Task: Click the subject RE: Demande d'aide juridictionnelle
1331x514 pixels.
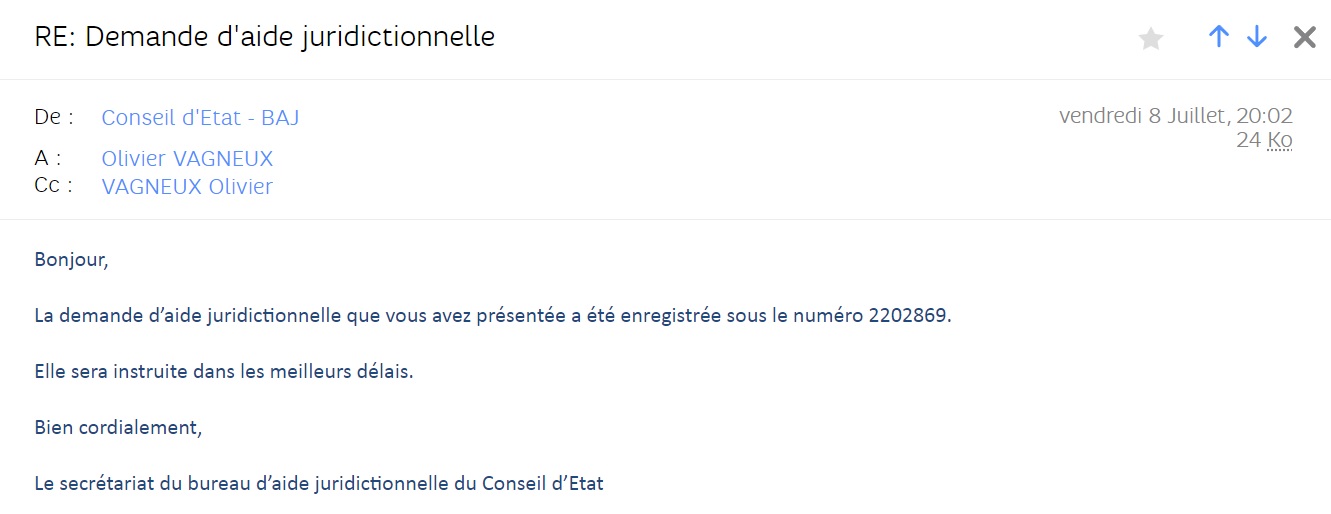Action: [x=265, y=37]
